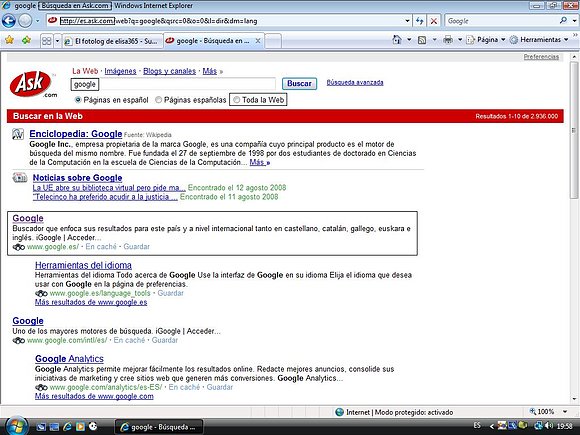Screen dimensions: 580x435
Task: Click the page vertical scrollbar thumb
Action: [574, 131]
